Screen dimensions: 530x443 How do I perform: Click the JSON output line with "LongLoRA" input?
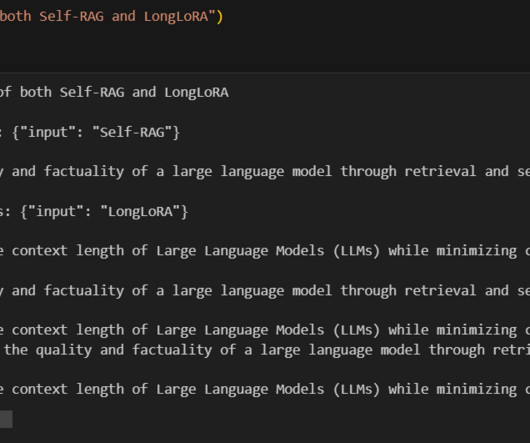coord(94,212)
